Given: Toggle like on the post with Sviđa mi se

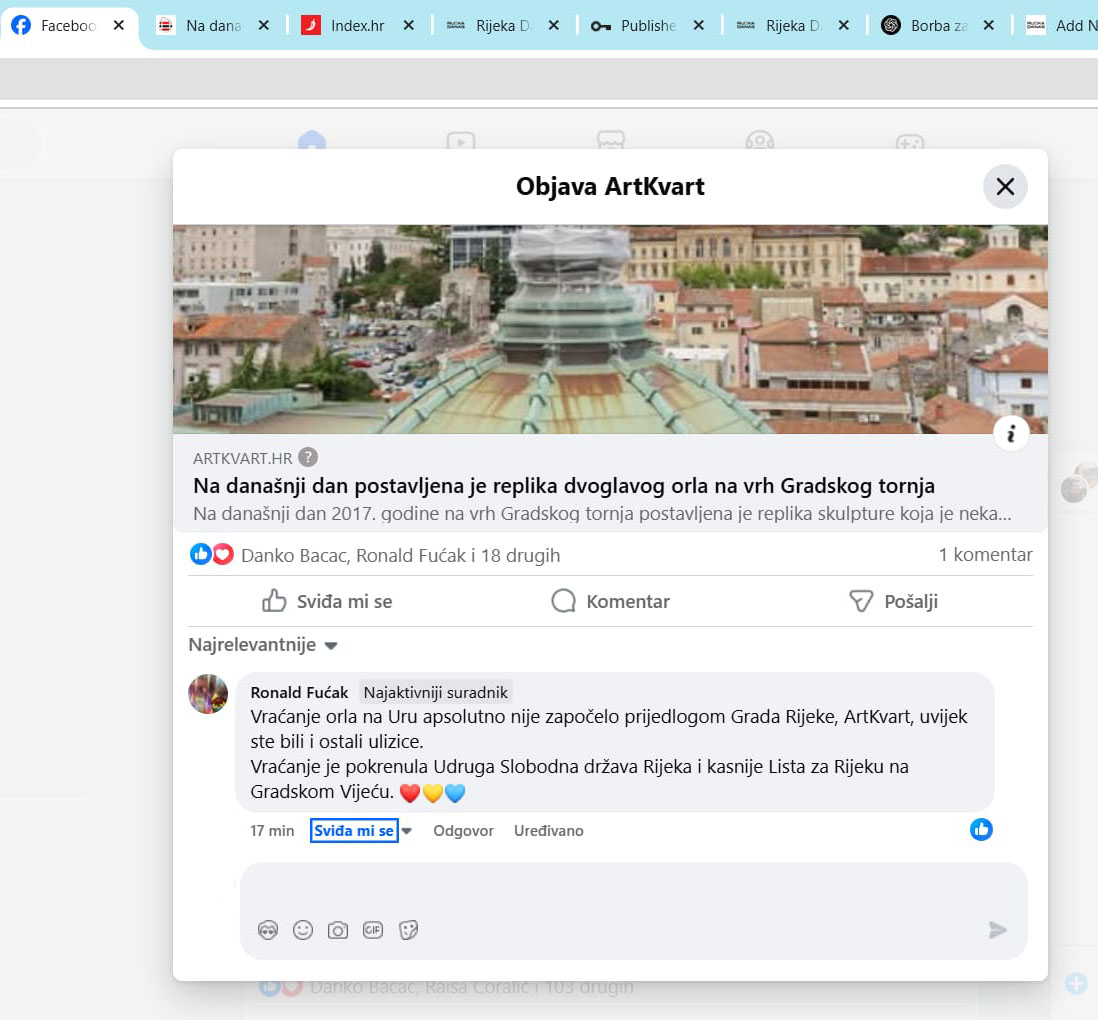Looking at the screenshot, I should [x=327, y=601].
